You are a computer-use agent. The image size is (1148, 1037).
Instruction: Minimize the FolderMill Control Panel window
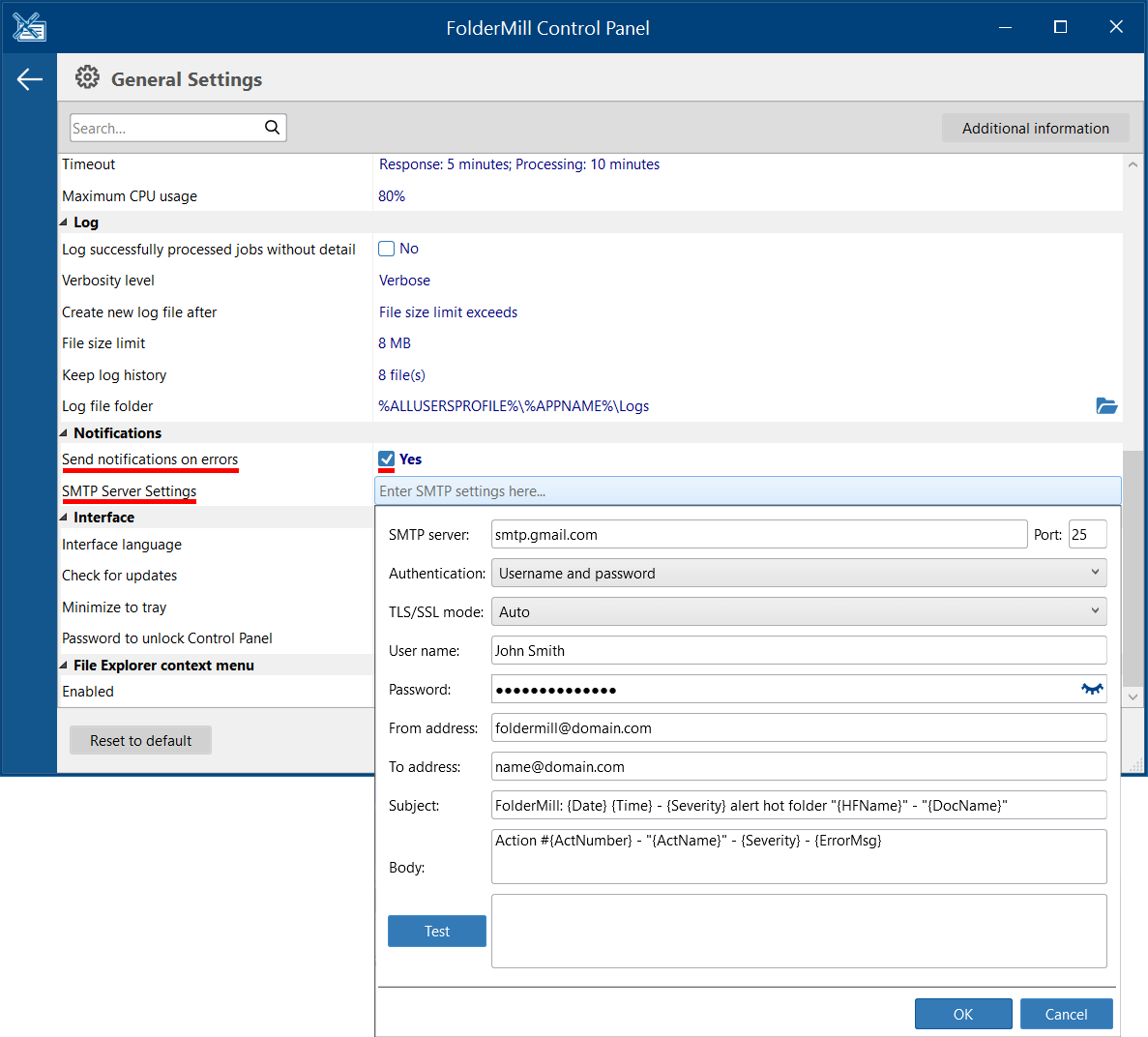(x=1005, y=27)
